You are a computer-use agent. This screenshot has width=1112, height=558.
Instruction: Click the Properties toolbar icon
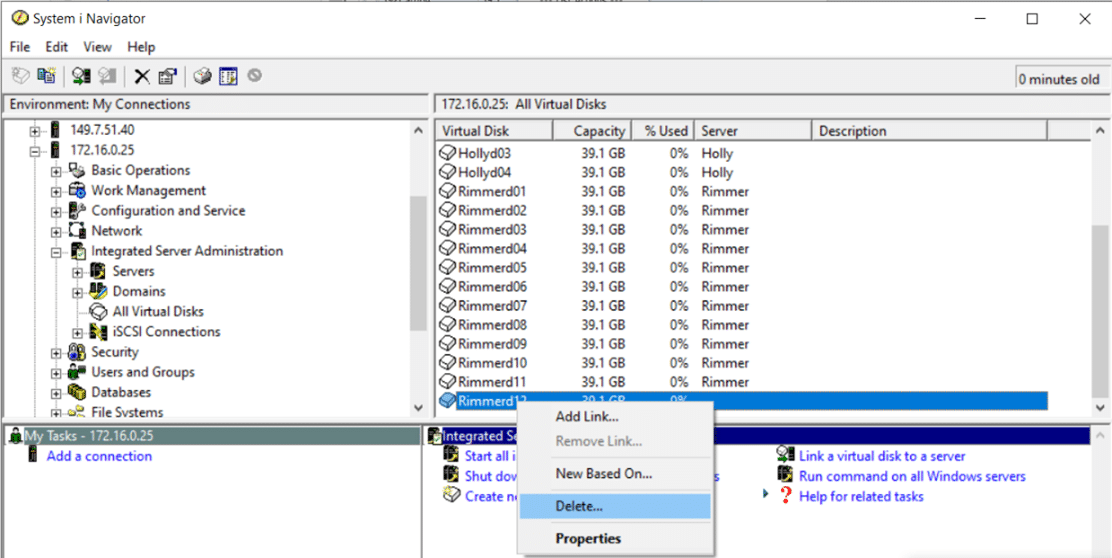[x=167, y=76]
